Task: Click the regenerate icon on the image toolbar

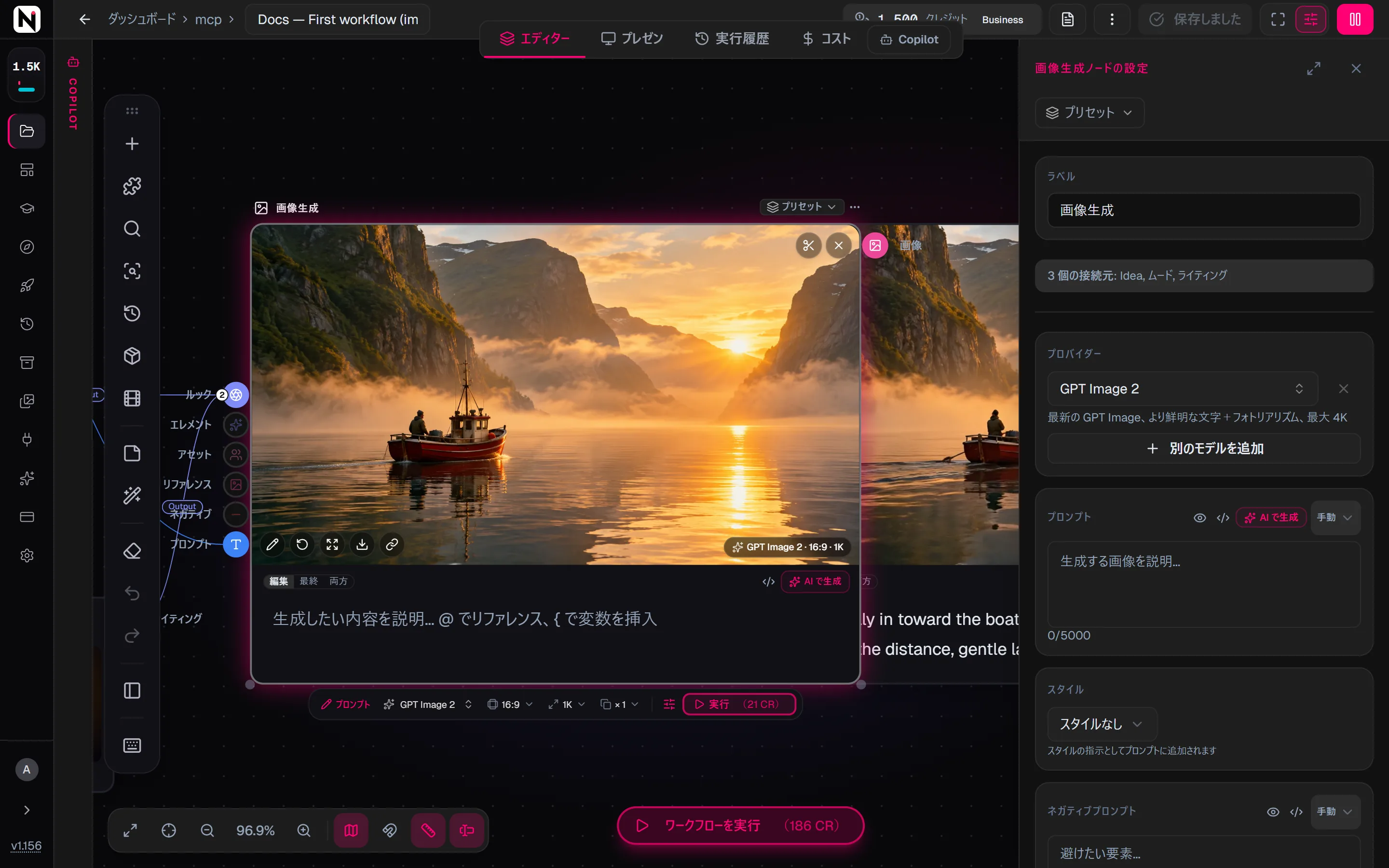Action: point(302,544)
